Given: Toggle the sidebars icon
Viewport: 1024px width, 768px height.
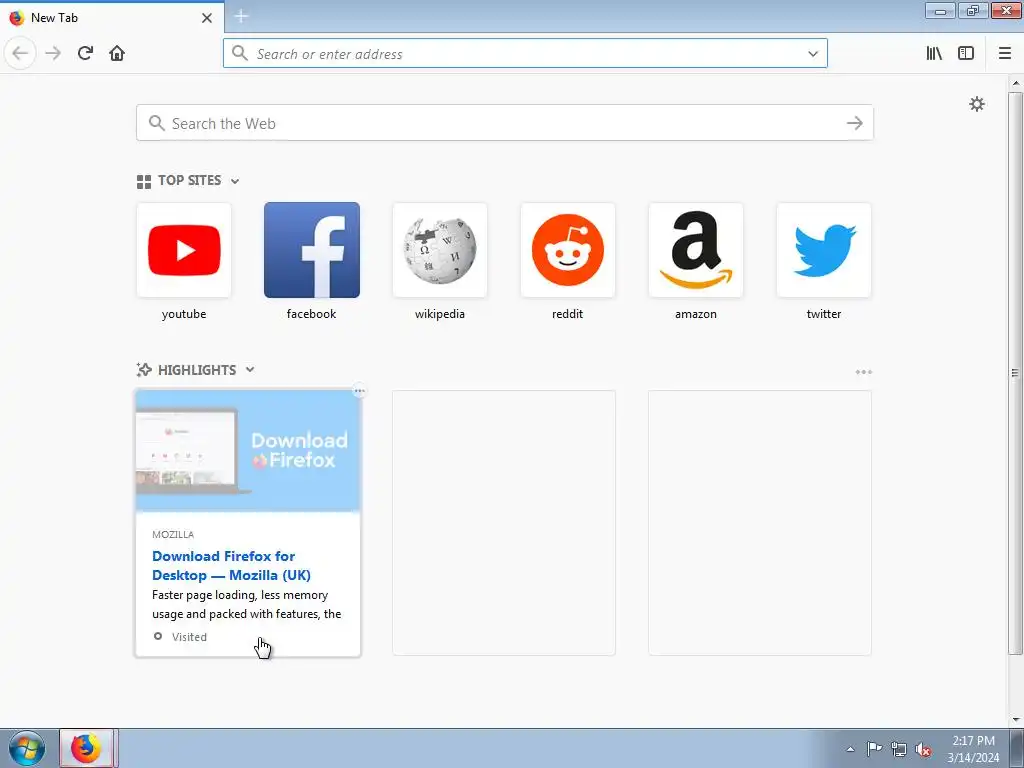Looking at the screenshot, I should click(966, 53).
